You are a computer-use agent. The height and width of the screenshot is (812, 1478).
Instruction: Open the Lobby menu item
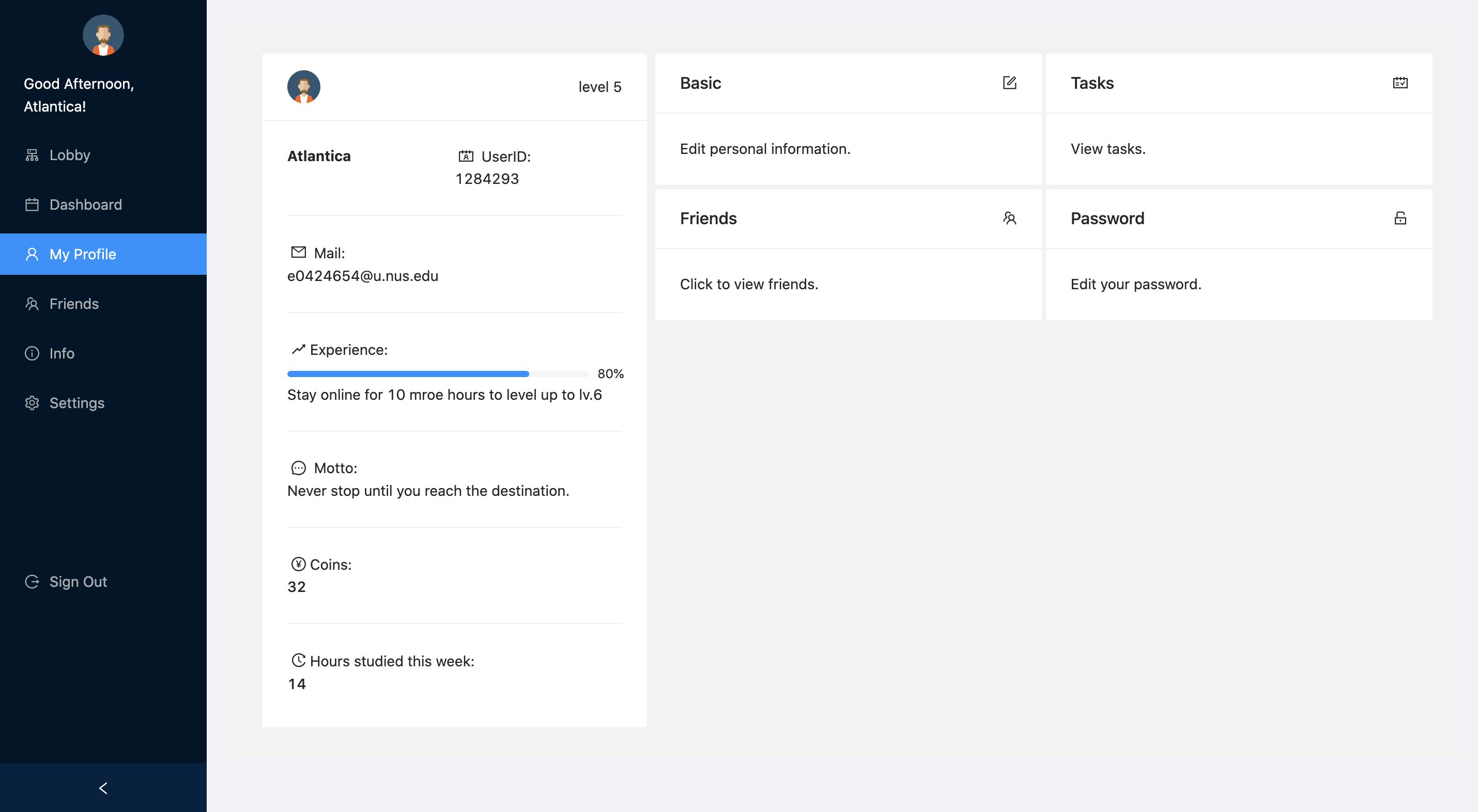69,155
